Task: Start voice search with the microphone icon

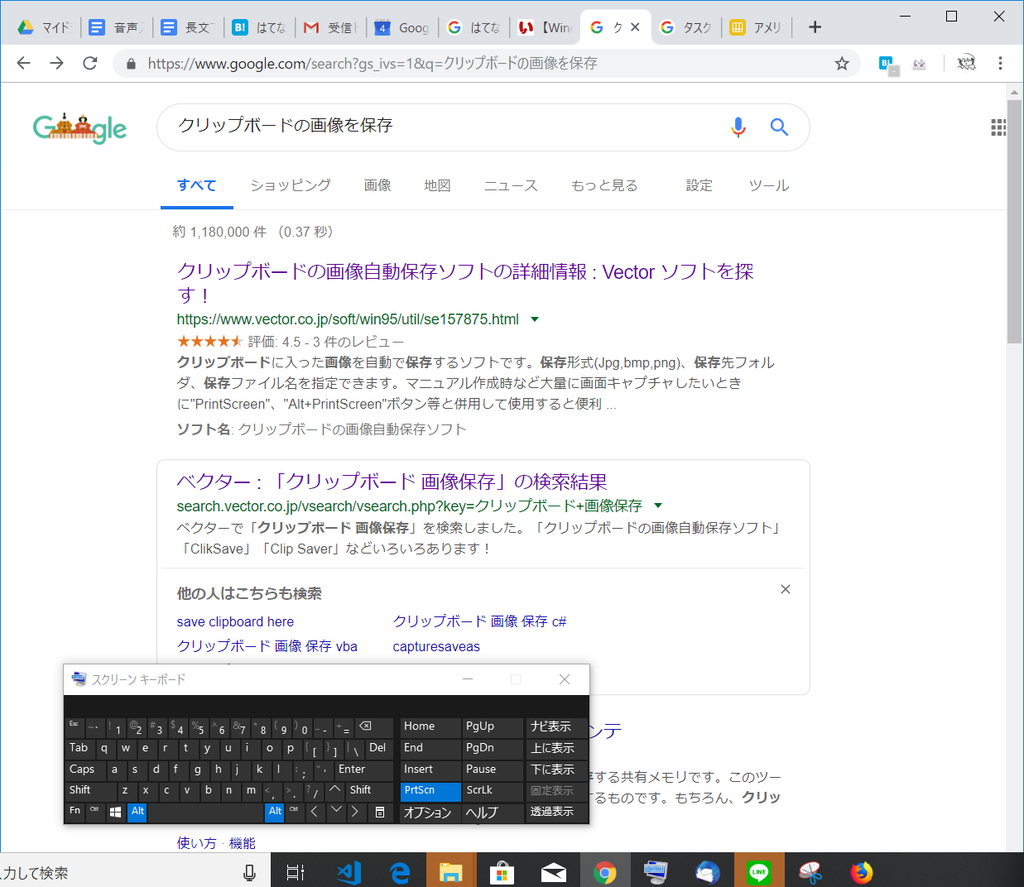Action: 738,126
